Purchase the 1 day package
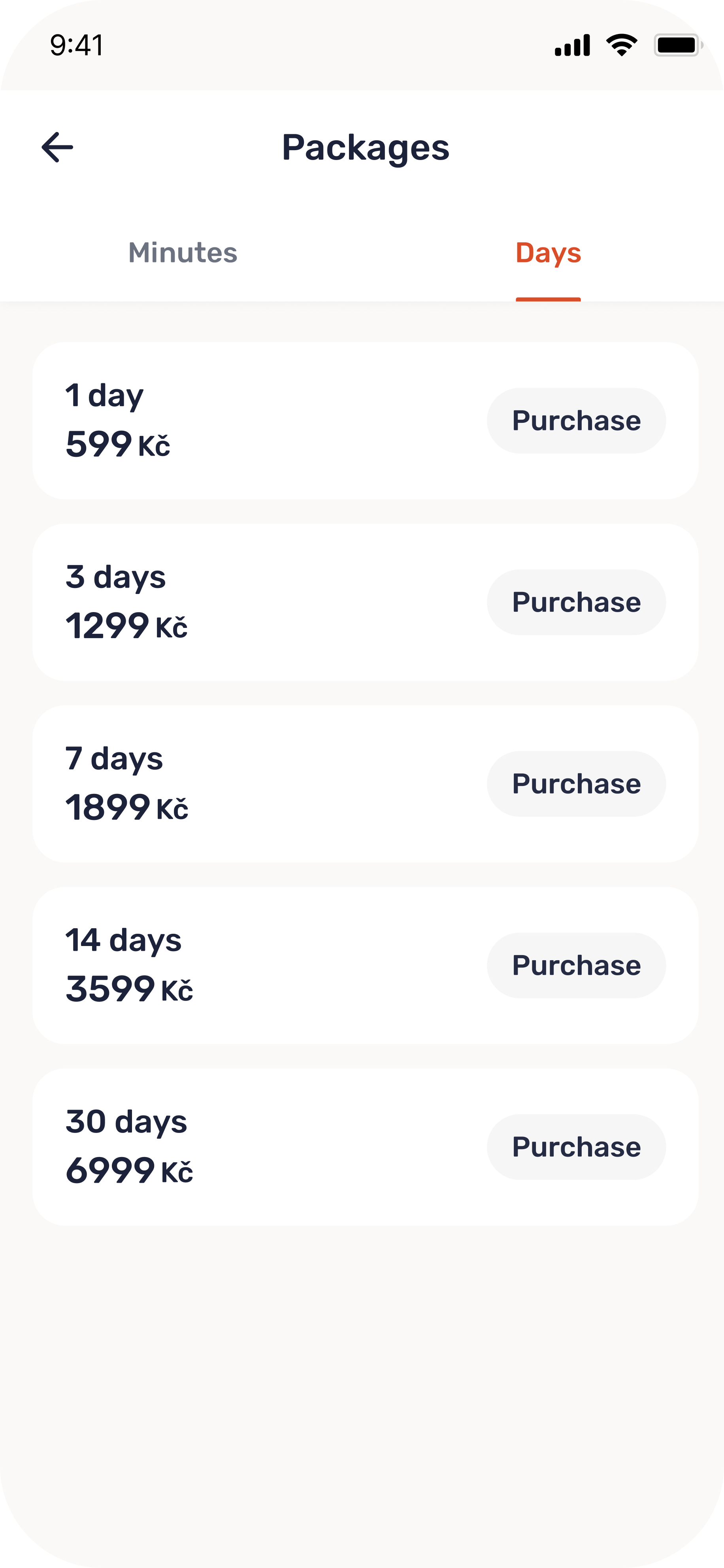This screenshot has width=724, height=1568. [x=576, y=420]
